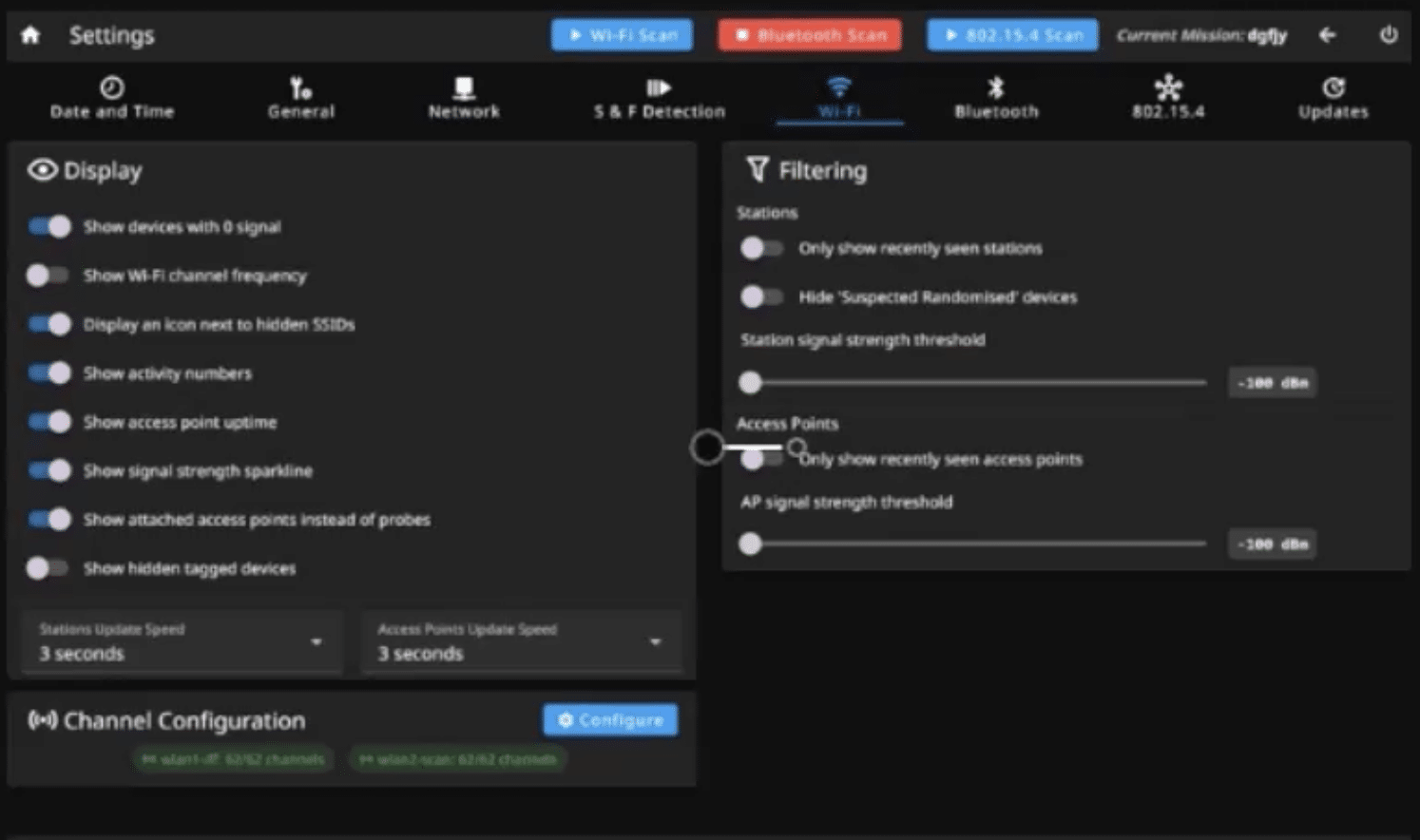Switch to the Network tab
Viewport: 1420px width, 840px height.
point(464,98)
